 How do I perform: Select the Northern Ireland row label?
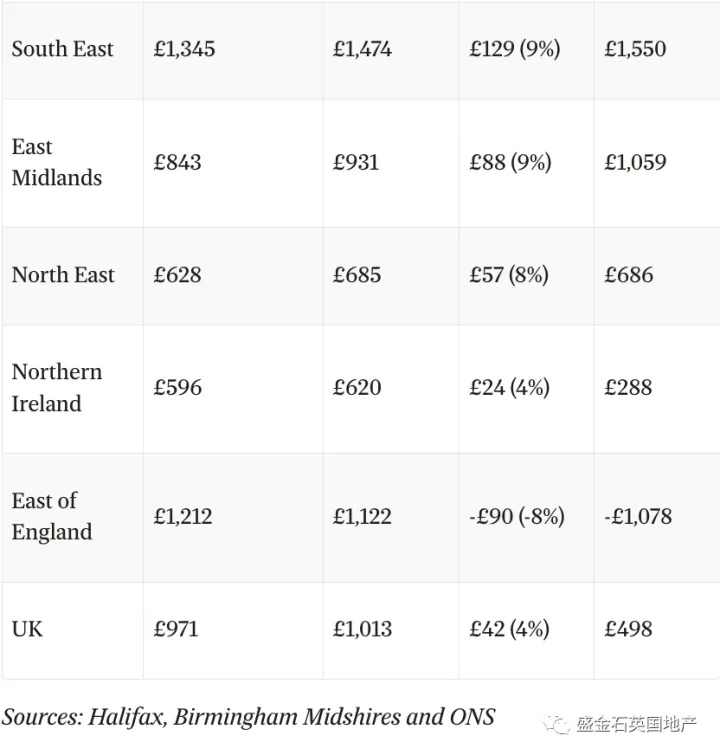57,388
